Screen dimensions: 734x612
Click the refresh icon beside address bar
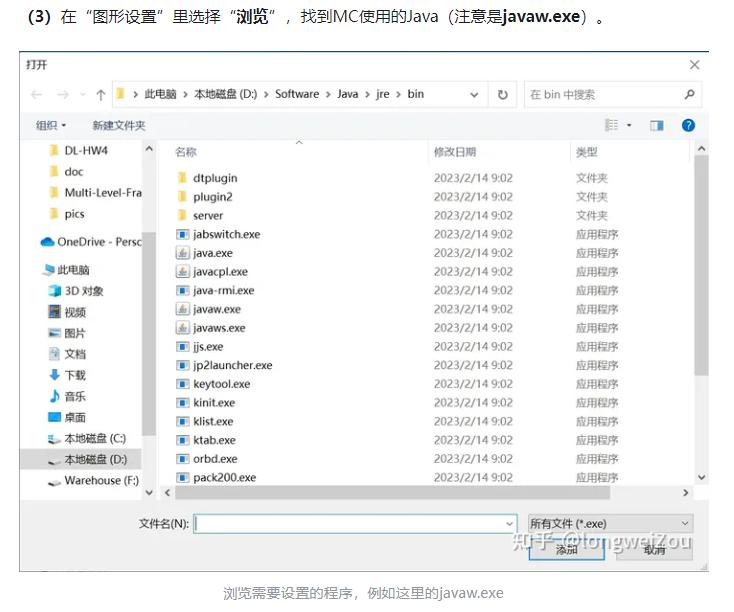tap(502, 95)
